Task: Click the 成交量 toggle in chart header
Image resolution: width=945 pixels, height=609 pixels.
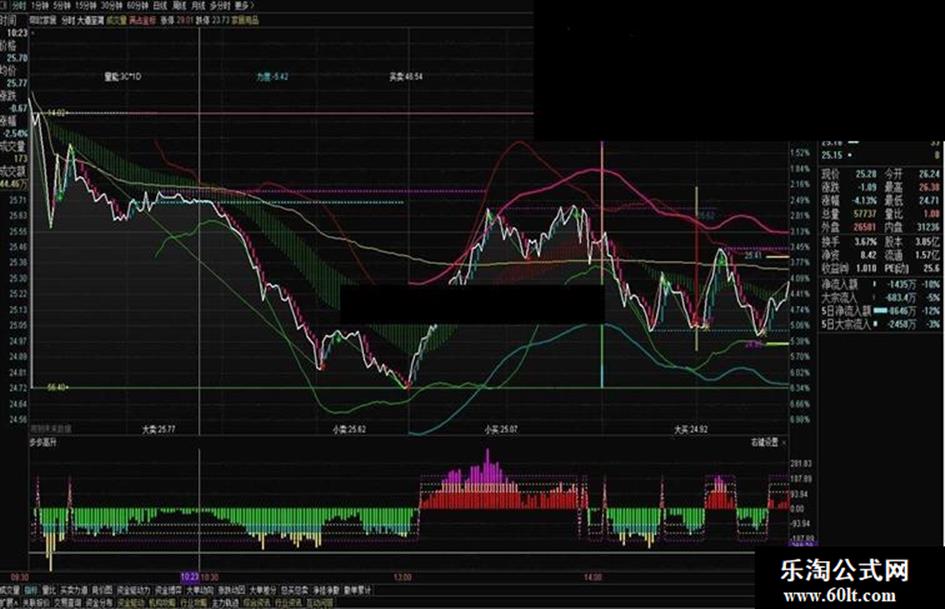Action: (x=117, y=20)
